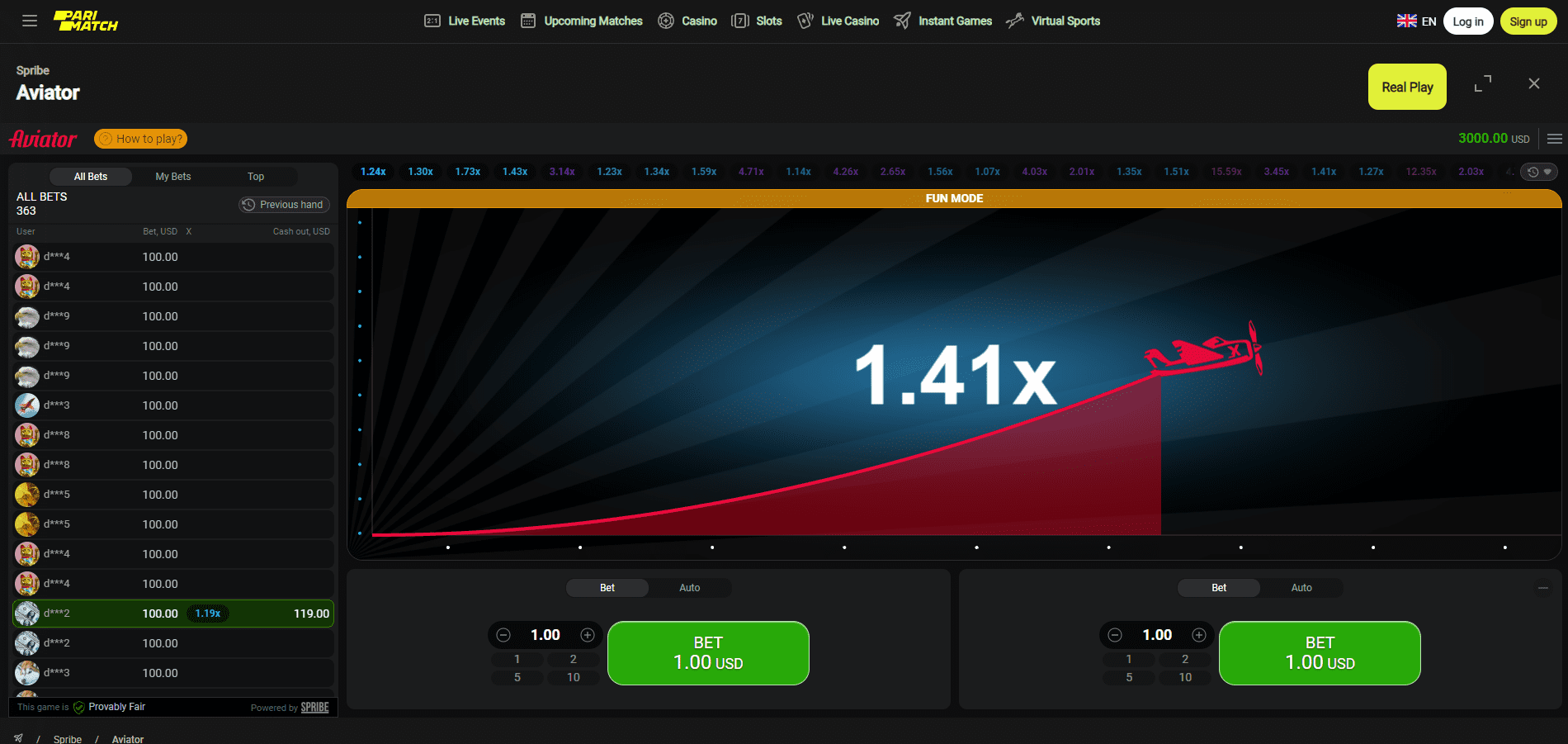This screenshot has width=1568, height=744.
Task: Increase right bet amount with plus
Action: (1199, 635)
